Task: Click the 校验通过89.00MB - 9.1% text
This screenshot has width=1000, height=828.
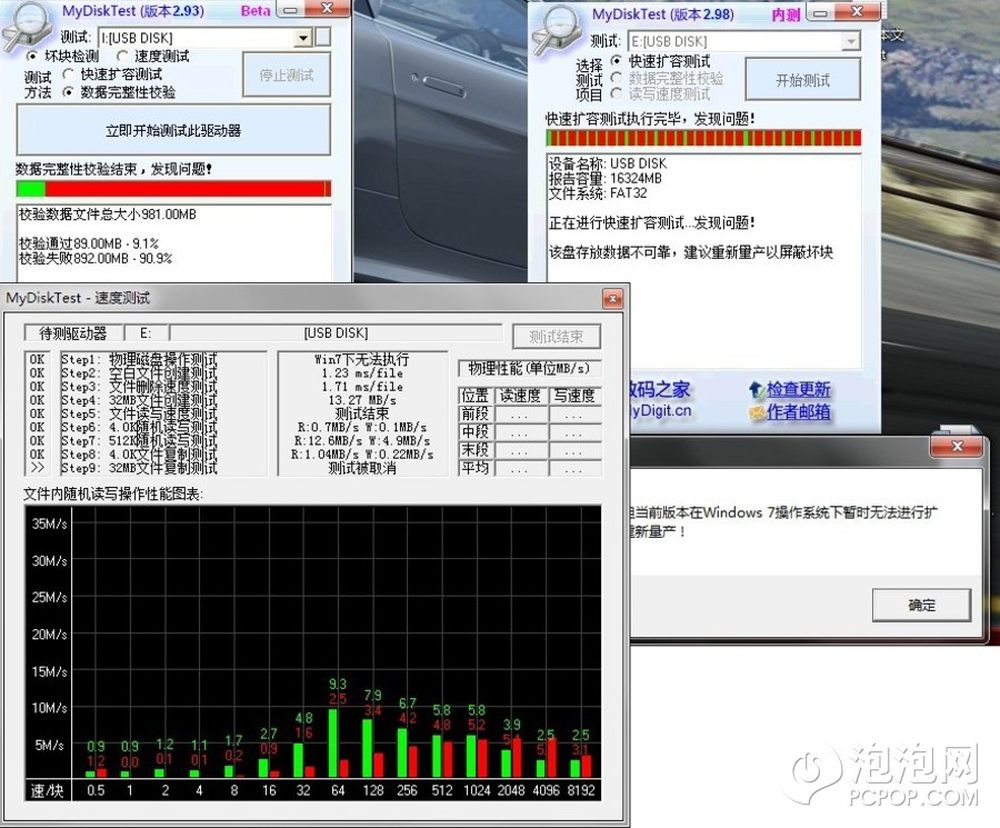Action: click(89, 244)
